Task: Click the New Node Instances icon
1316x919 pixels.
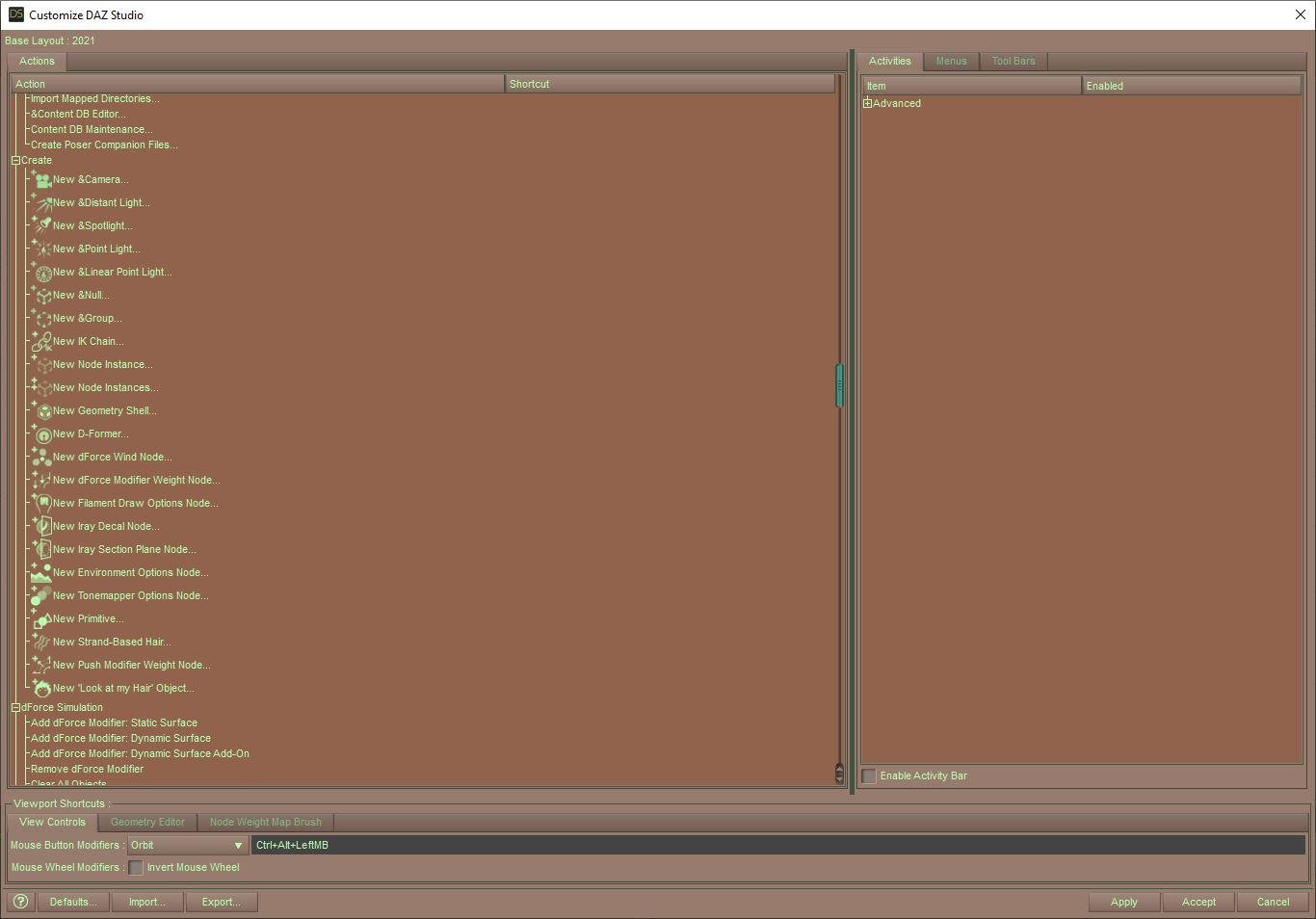Action: pos(41,387)
